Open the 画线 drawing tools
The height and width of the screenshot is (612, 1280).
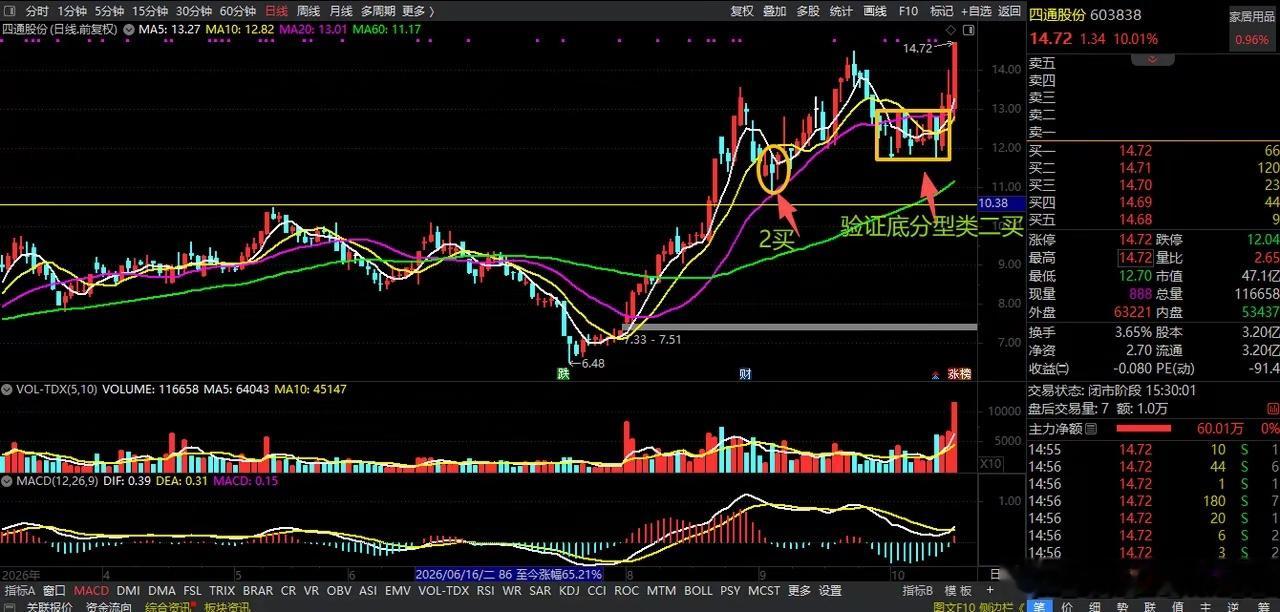coord(875,11)
